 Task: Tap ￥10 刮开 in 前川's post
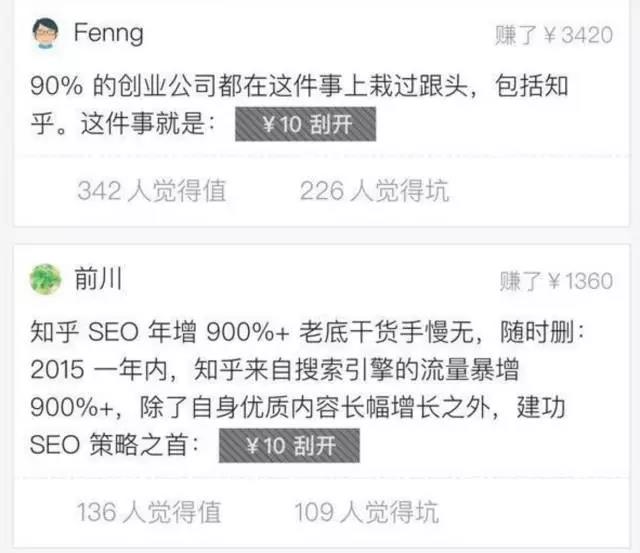288,445
